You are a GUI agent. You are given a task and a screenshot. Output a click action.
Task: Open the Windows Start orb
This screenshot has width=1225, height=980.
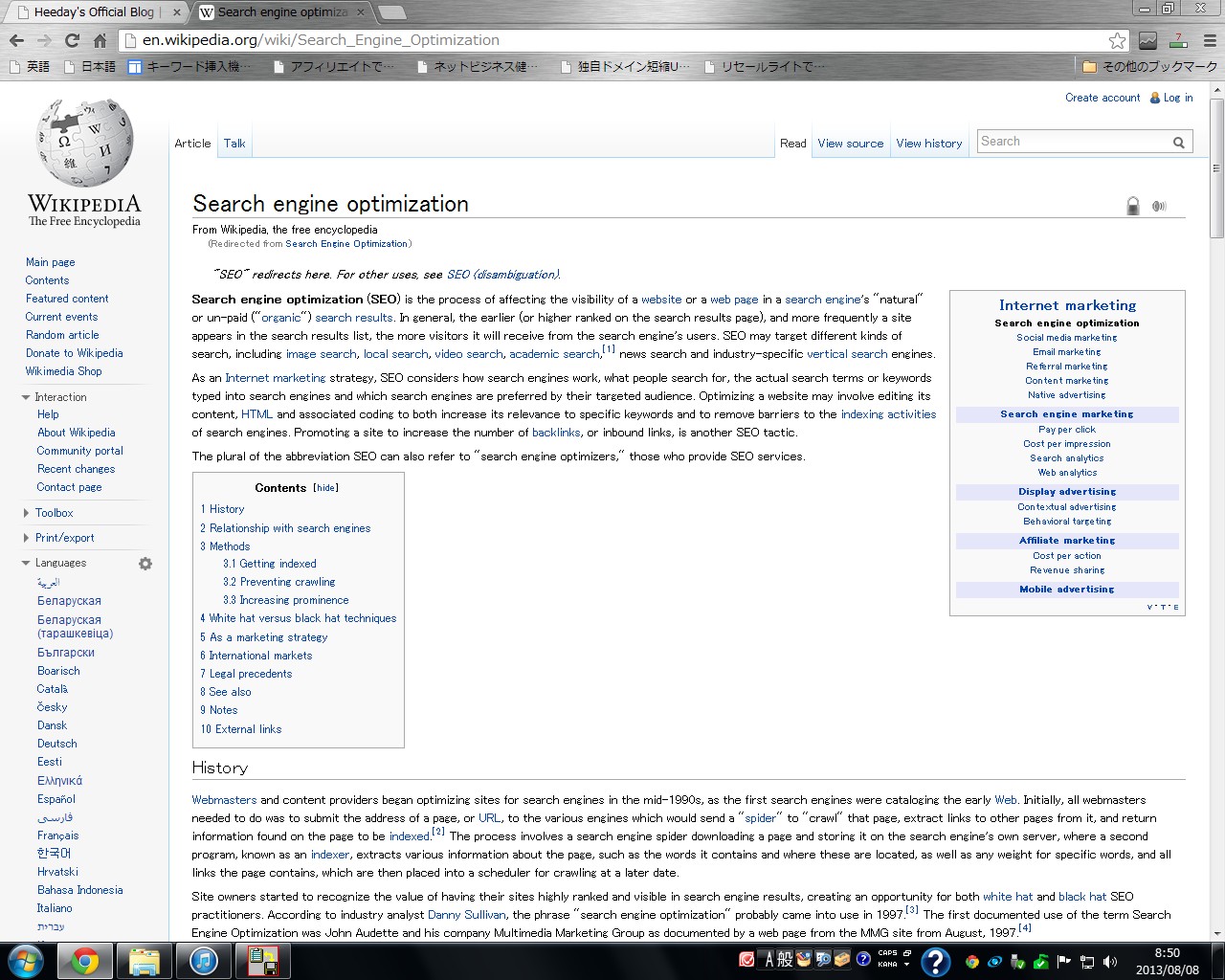[26, 961]
